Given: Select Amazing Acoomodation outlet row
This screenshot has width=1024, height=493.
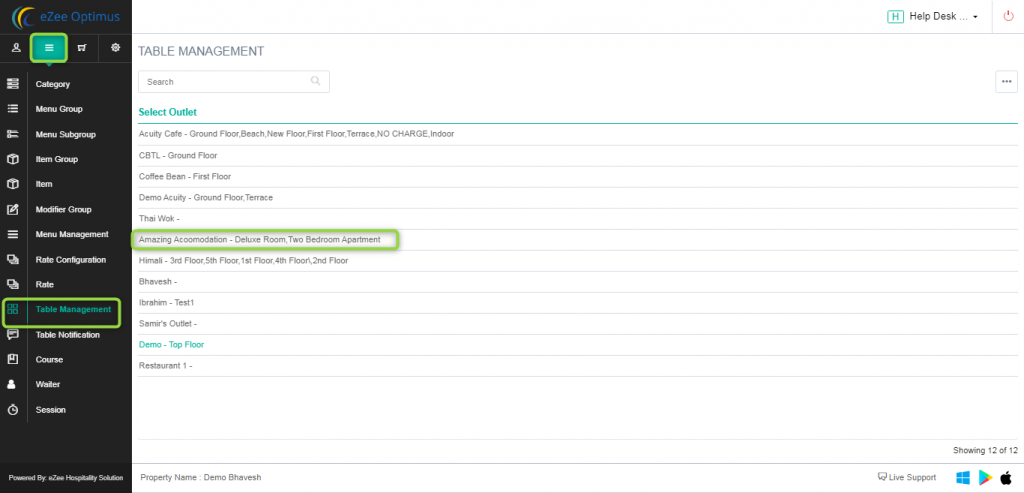Looking at the screenshot, I should coord(577,240).
